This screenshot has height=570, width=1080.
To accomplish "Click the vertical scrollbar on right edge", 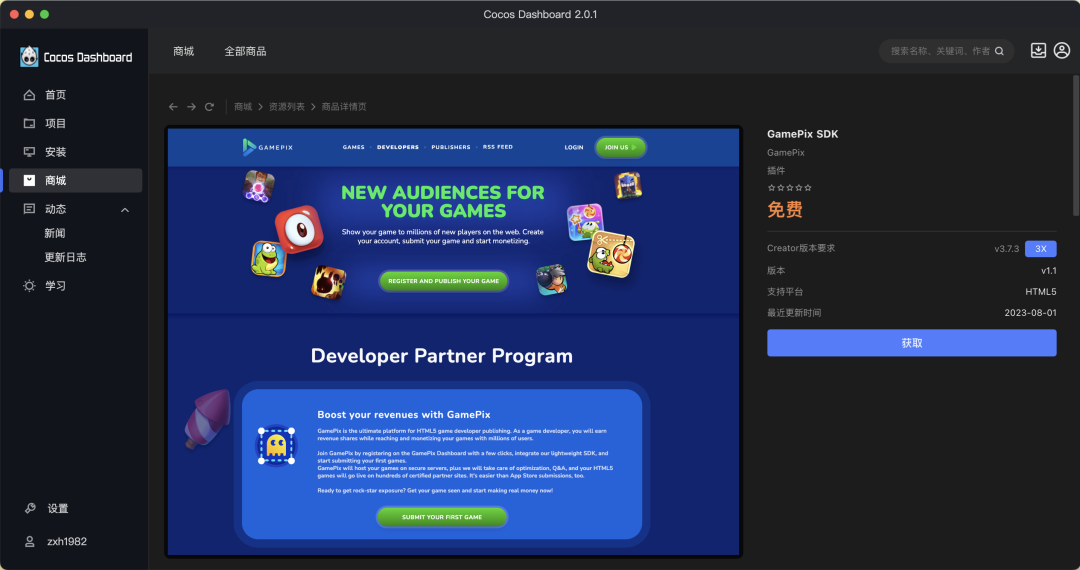I will coord(1075,147).
